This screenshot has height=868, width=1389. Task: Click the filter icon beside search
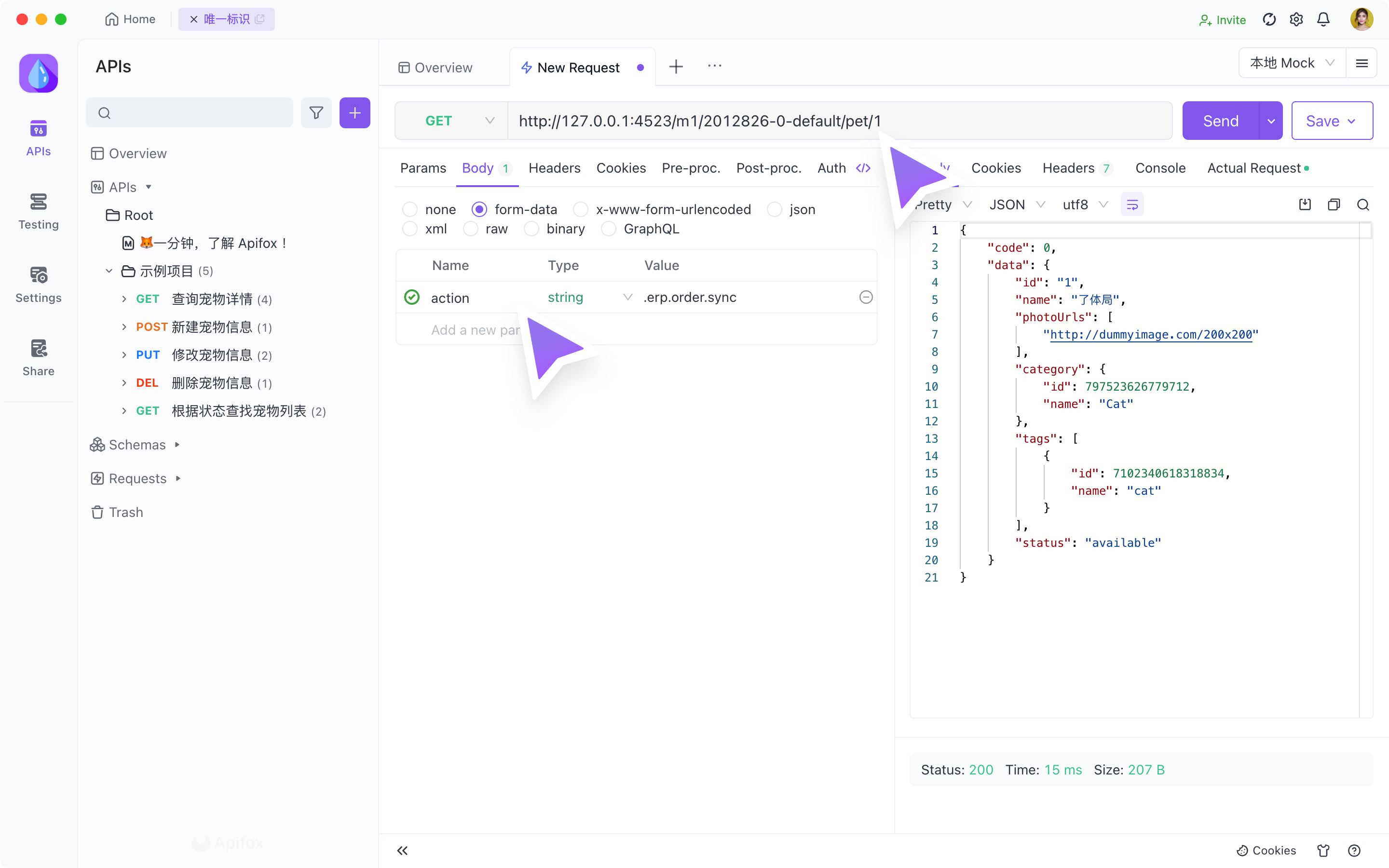point(316,112)
